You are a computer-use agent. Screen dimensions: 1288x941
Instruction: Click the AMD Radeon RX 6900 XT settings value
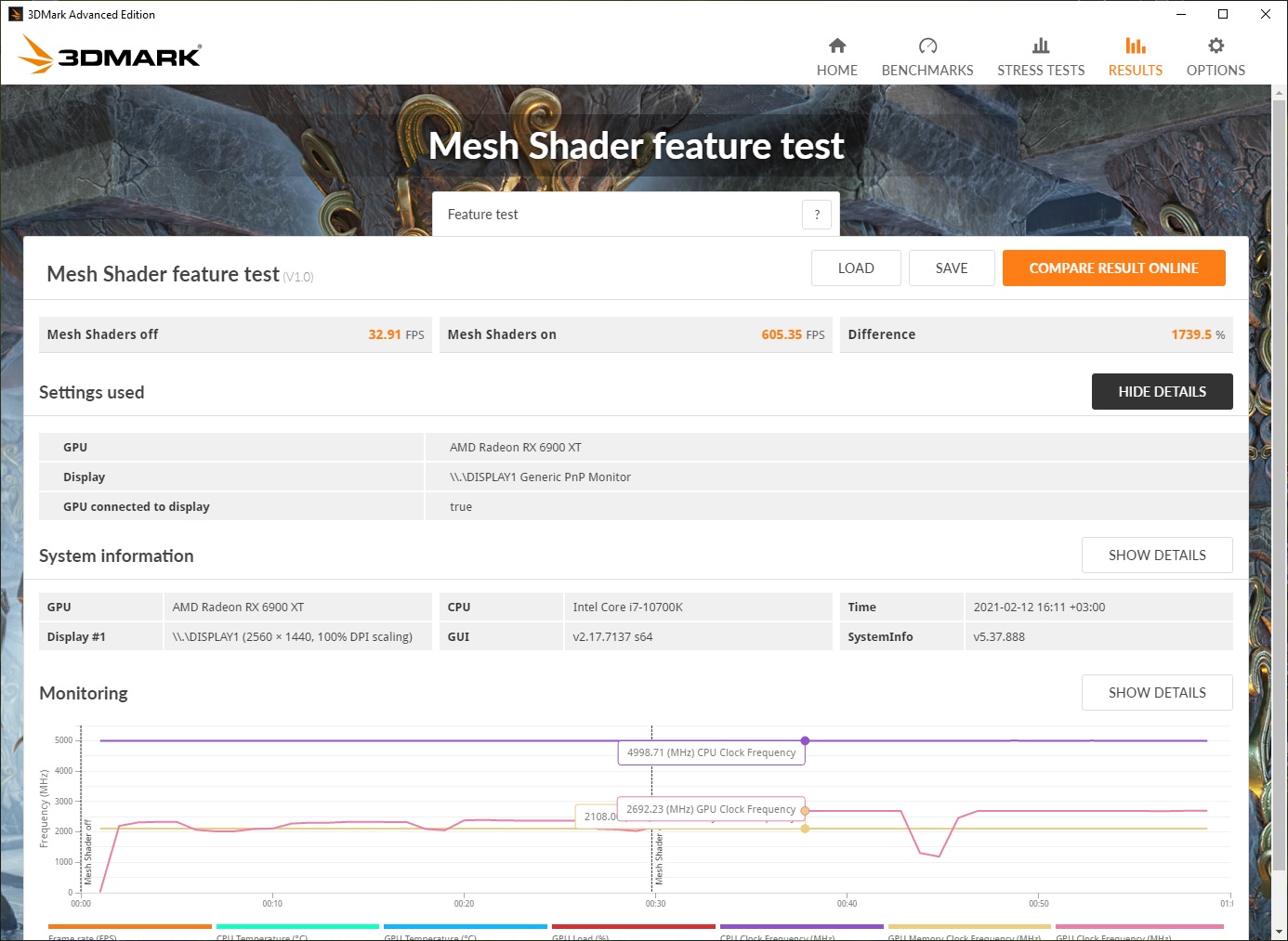516,448
